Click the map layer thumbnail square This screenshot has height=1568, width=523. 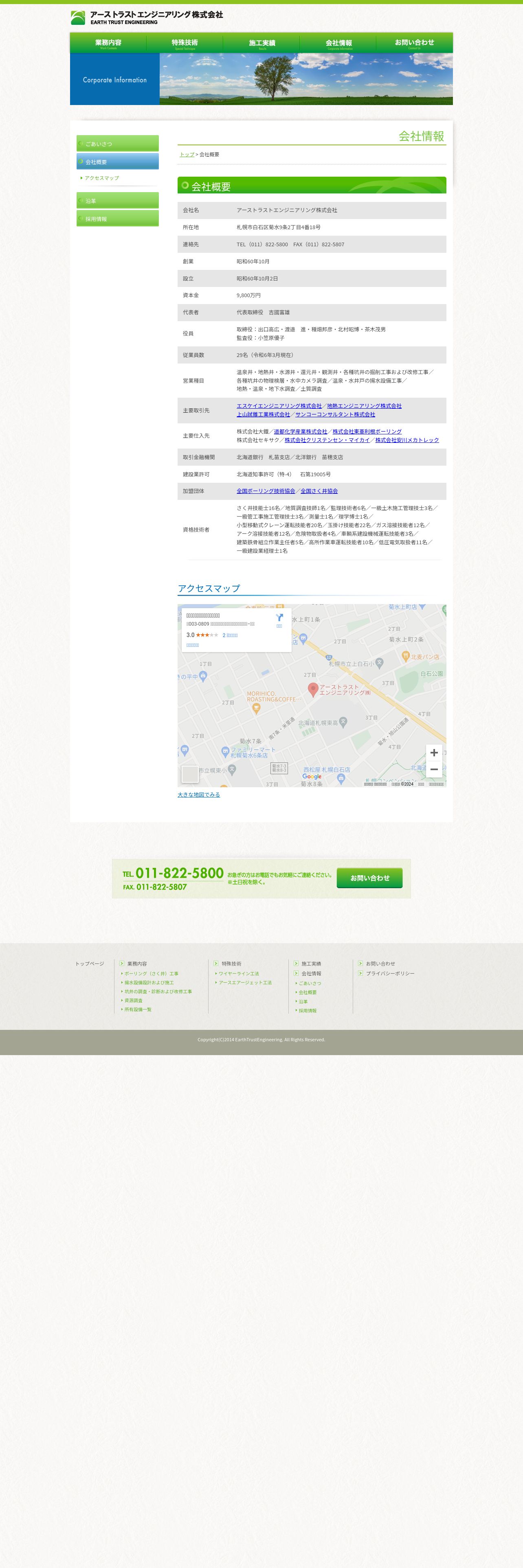click(190, 774)
